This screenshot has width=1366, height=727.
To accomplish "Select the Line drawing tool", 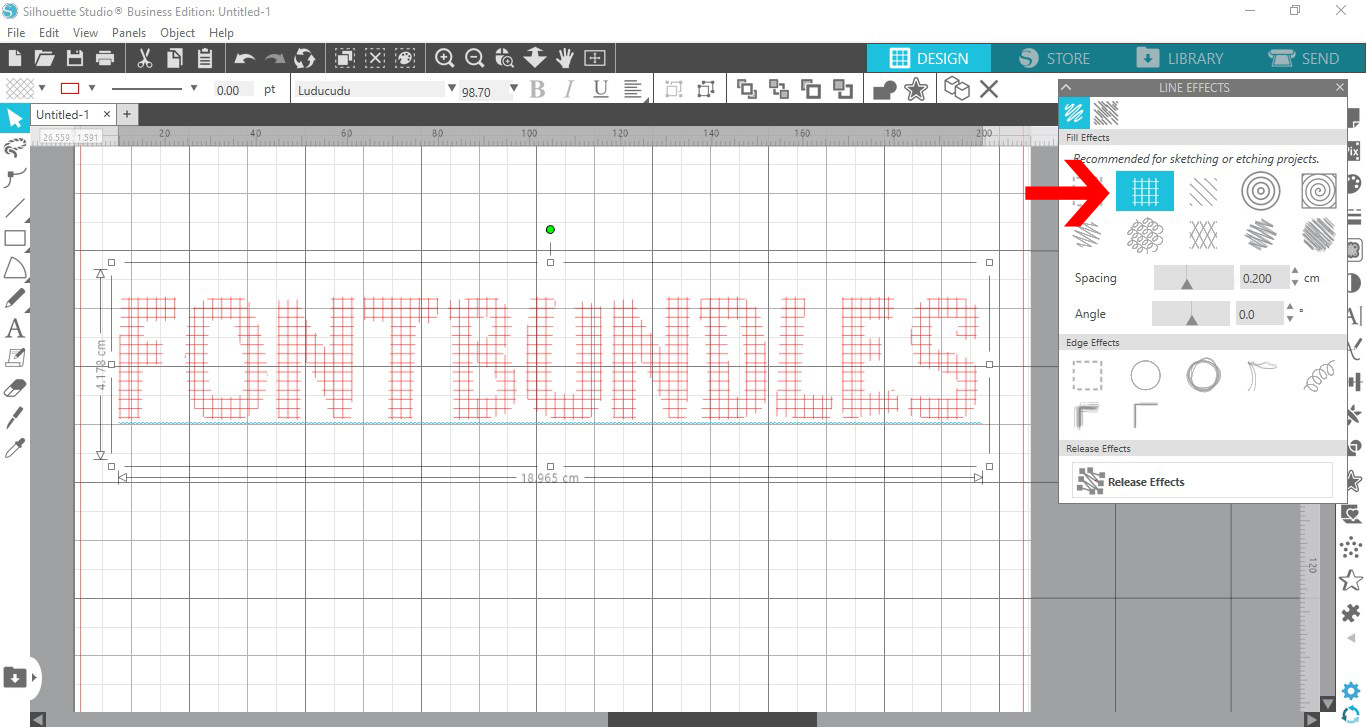I will (14, 208).
